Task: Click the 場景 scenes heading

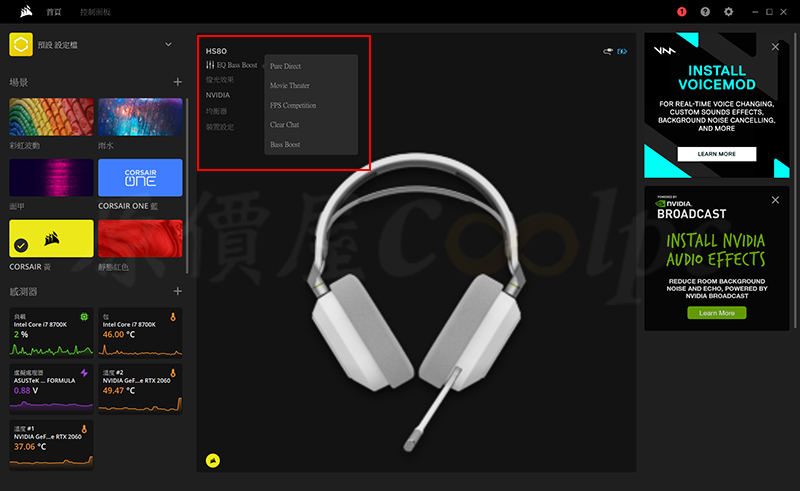Action: (19, 82)
